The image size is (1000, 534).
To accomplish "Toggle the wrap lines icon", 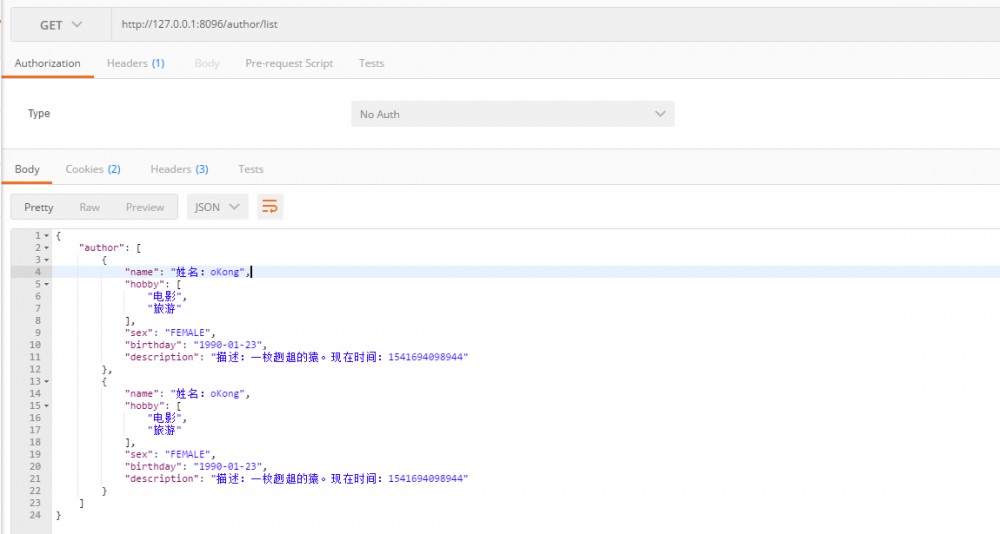I will point(270,207).
